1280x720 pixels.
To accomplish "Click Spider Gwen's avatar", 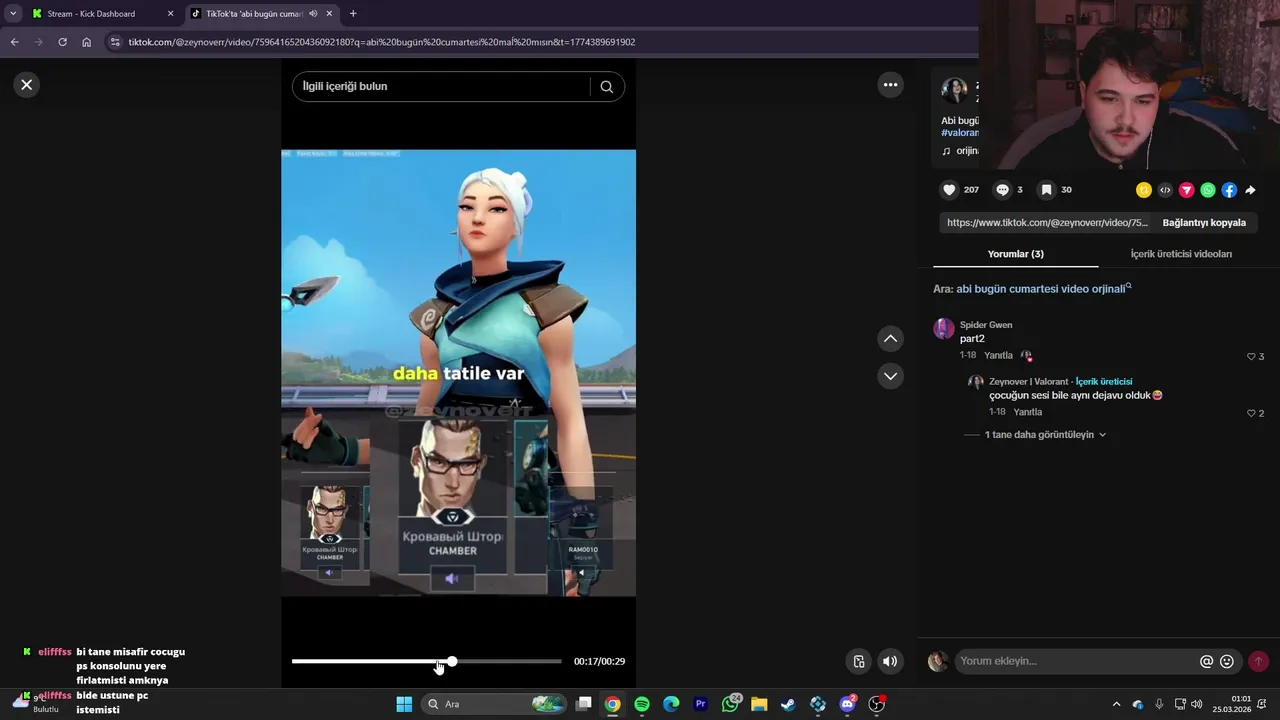I will 944,329.
